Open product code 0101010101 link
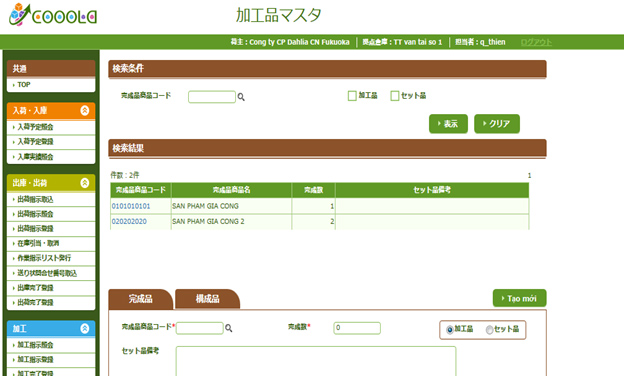Screen dimensions: 624x376 coord(131,206)
